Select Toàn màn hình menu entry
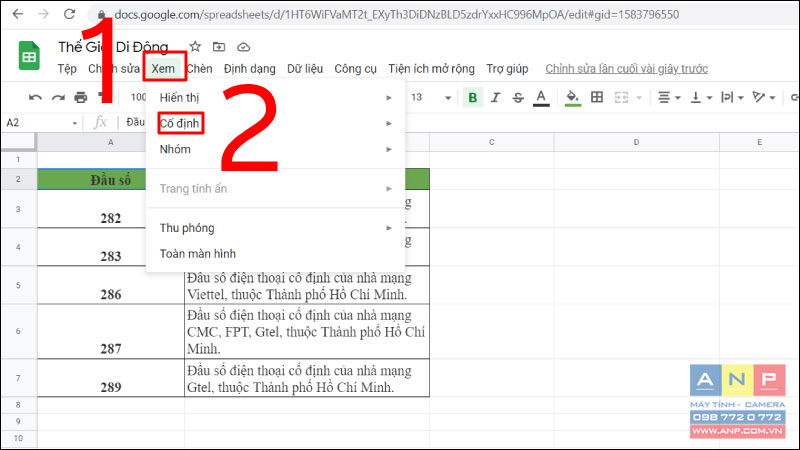Screen dimensions: 800x450 click(276, 254)
